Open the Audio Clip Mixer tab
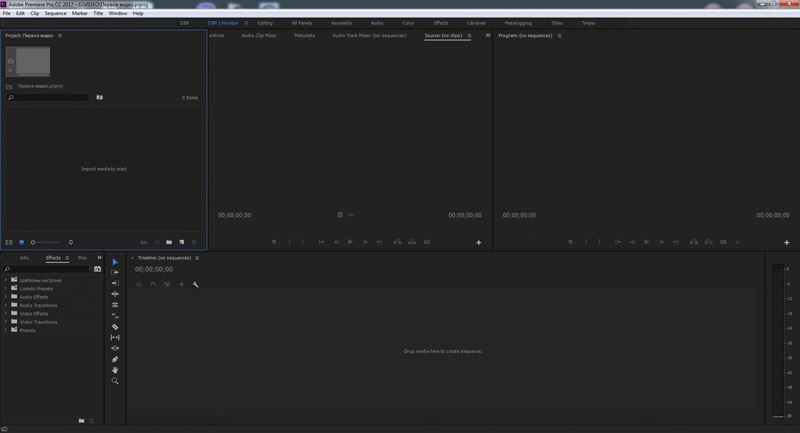800x433 pixels. (x=259, y=36)
